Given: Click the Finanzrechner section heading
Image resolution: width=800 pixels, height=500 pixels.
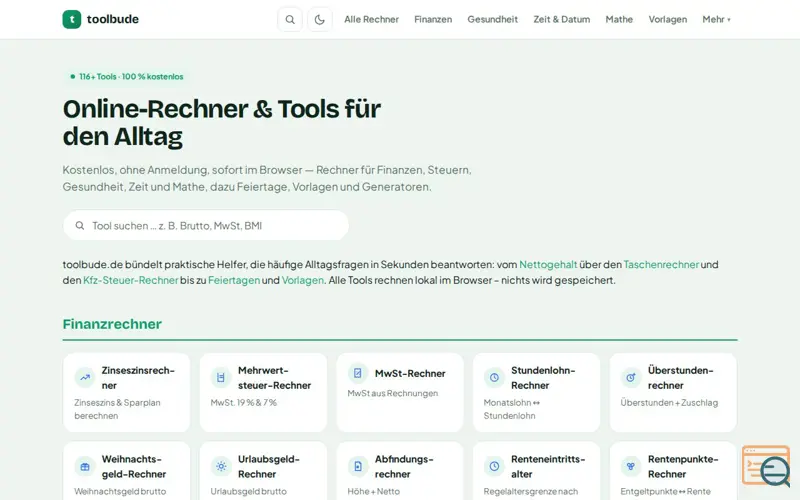Looking at the screenshot, I should [112, 324].
